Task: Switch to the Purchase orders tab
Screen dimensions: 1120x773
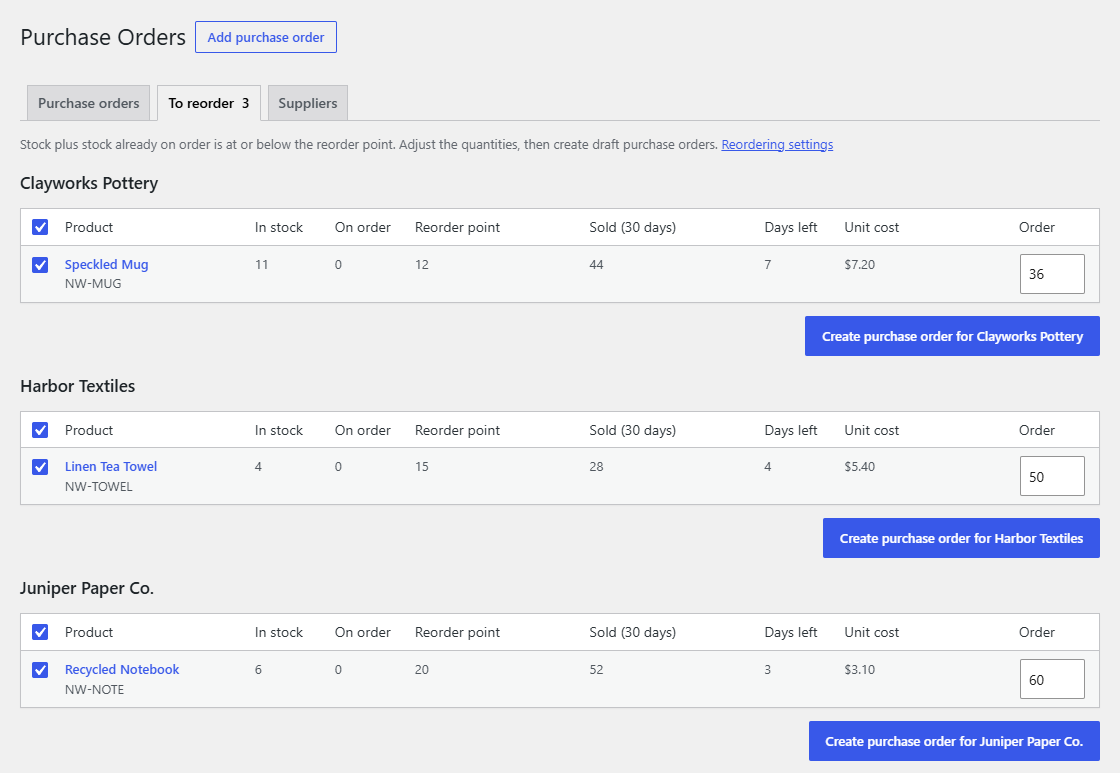Action: coord(89,103)
